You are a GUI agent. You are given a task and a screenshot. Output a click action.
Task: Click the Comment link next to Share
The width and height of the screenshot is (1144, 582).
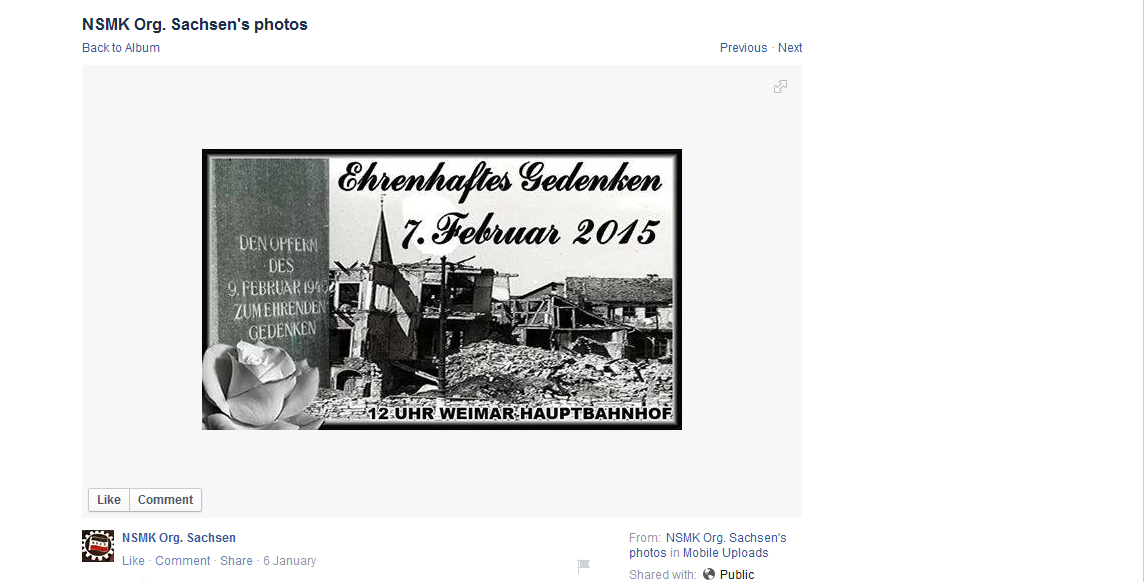click(x=182, y=561)
